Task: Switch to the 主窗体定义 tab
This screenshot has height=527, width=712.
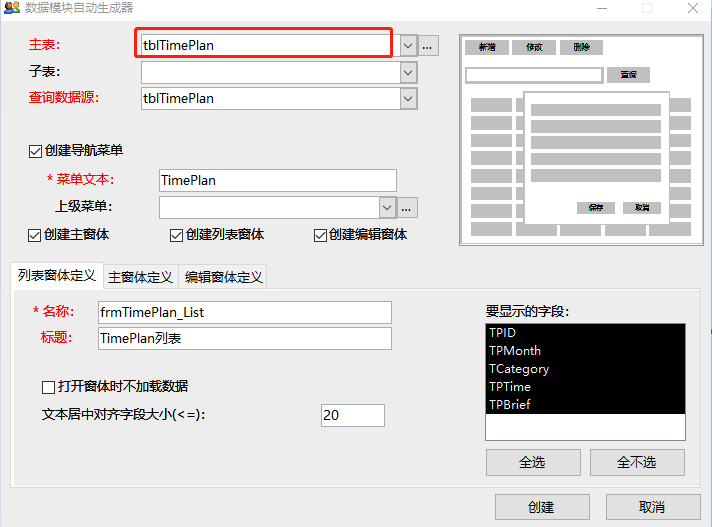Action: coord(141,277)
